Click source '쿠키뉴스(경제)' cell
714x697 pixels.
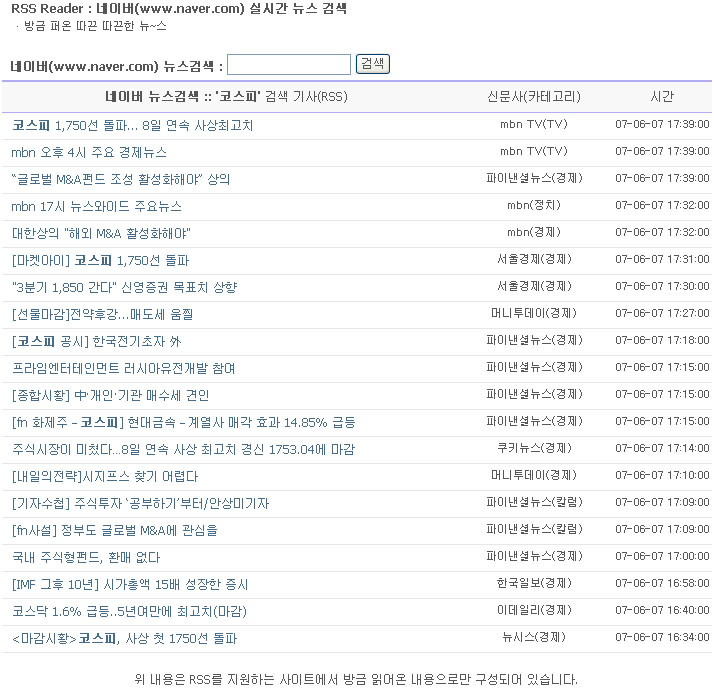coord(534,448)
